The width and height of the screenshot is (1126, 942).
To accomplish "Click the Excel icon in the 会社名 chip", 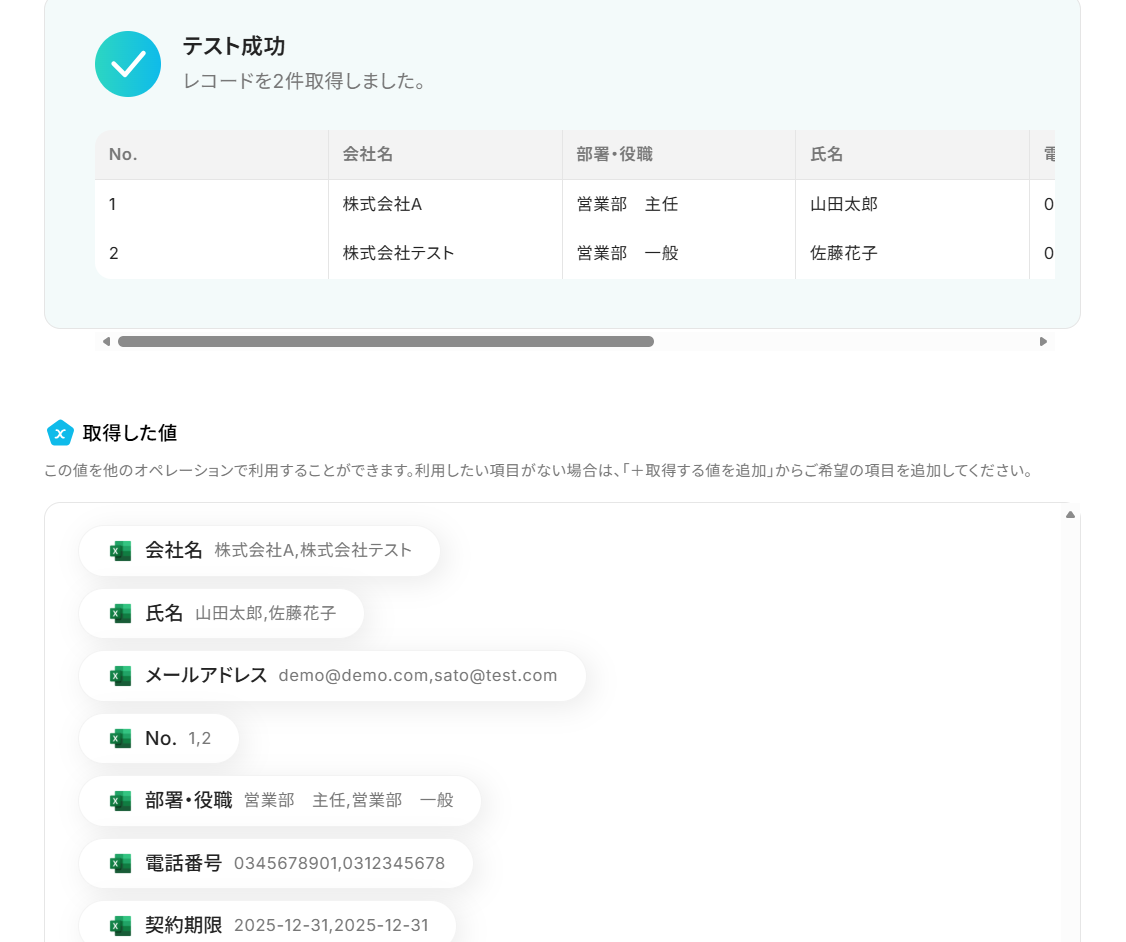I will tap(121, 551).
